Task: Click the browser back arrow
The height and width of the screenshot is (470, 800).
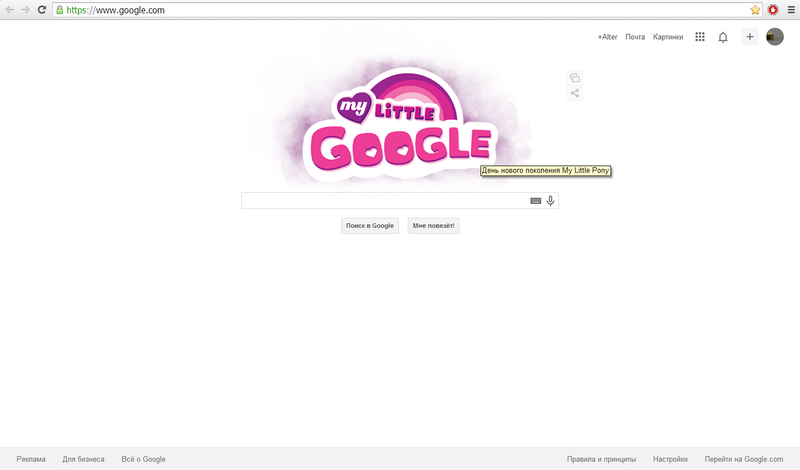Action: tap(10, 10)
